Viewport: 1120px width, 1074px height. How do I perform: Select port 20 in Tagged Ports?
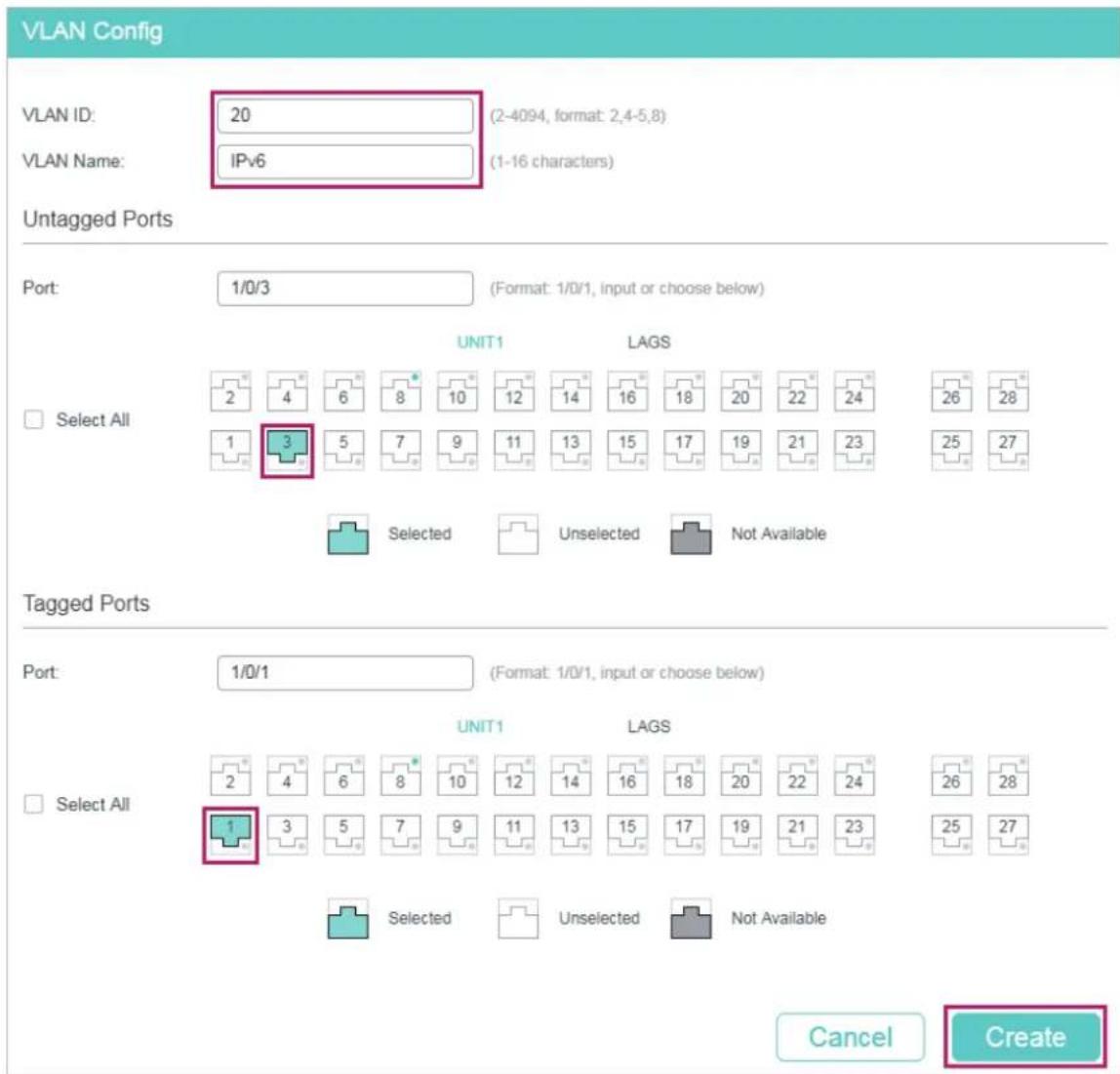(740, 776)
